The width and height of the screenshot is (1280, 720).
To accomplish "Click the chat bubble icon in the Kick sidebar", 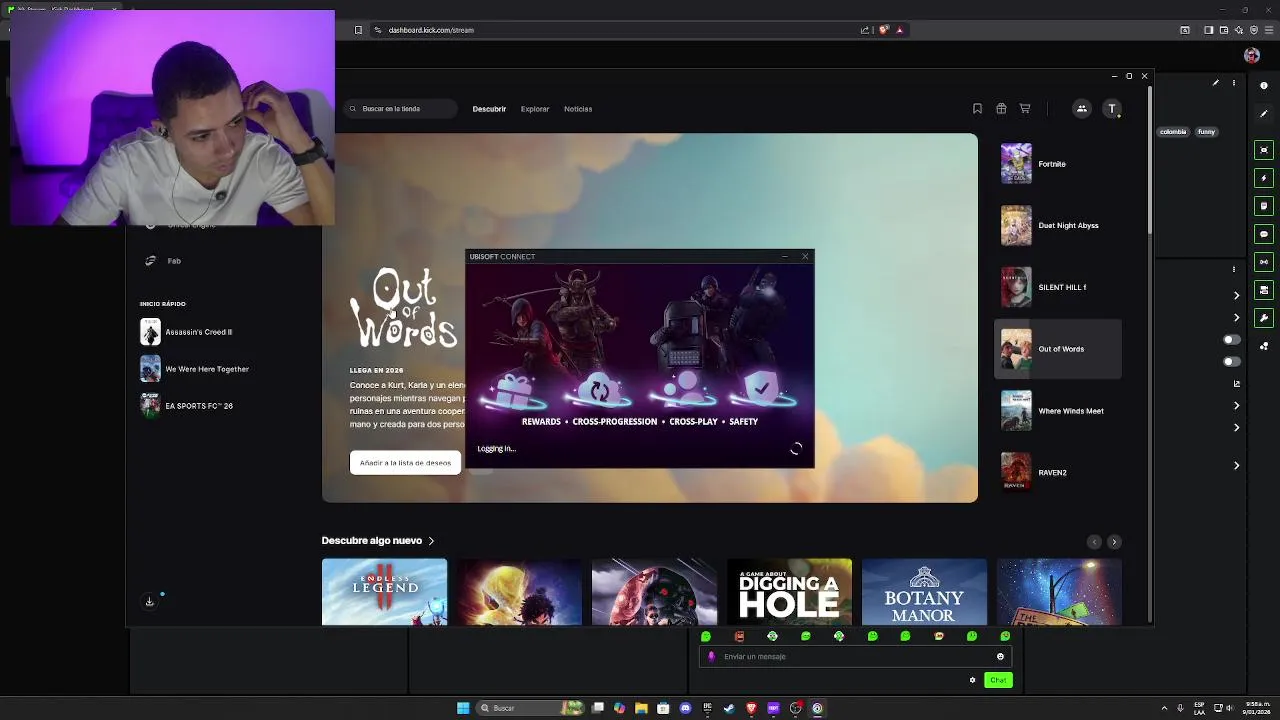I will tap(1264, 234).
